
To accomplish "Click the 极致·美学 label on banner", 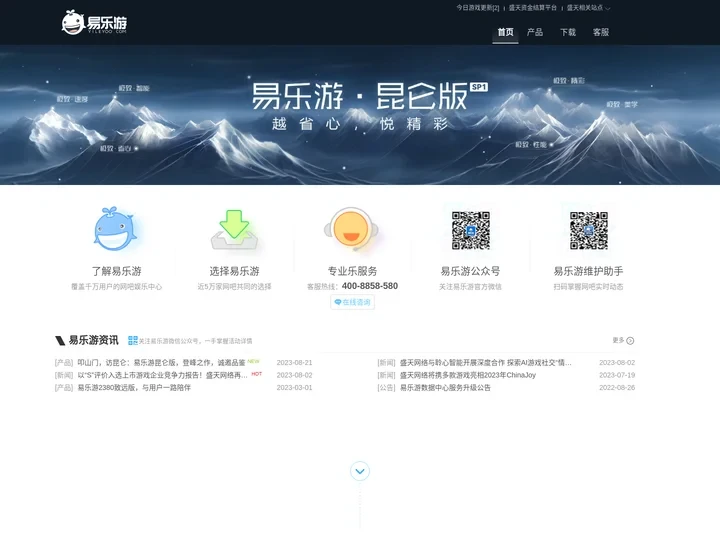I will 622,105.
